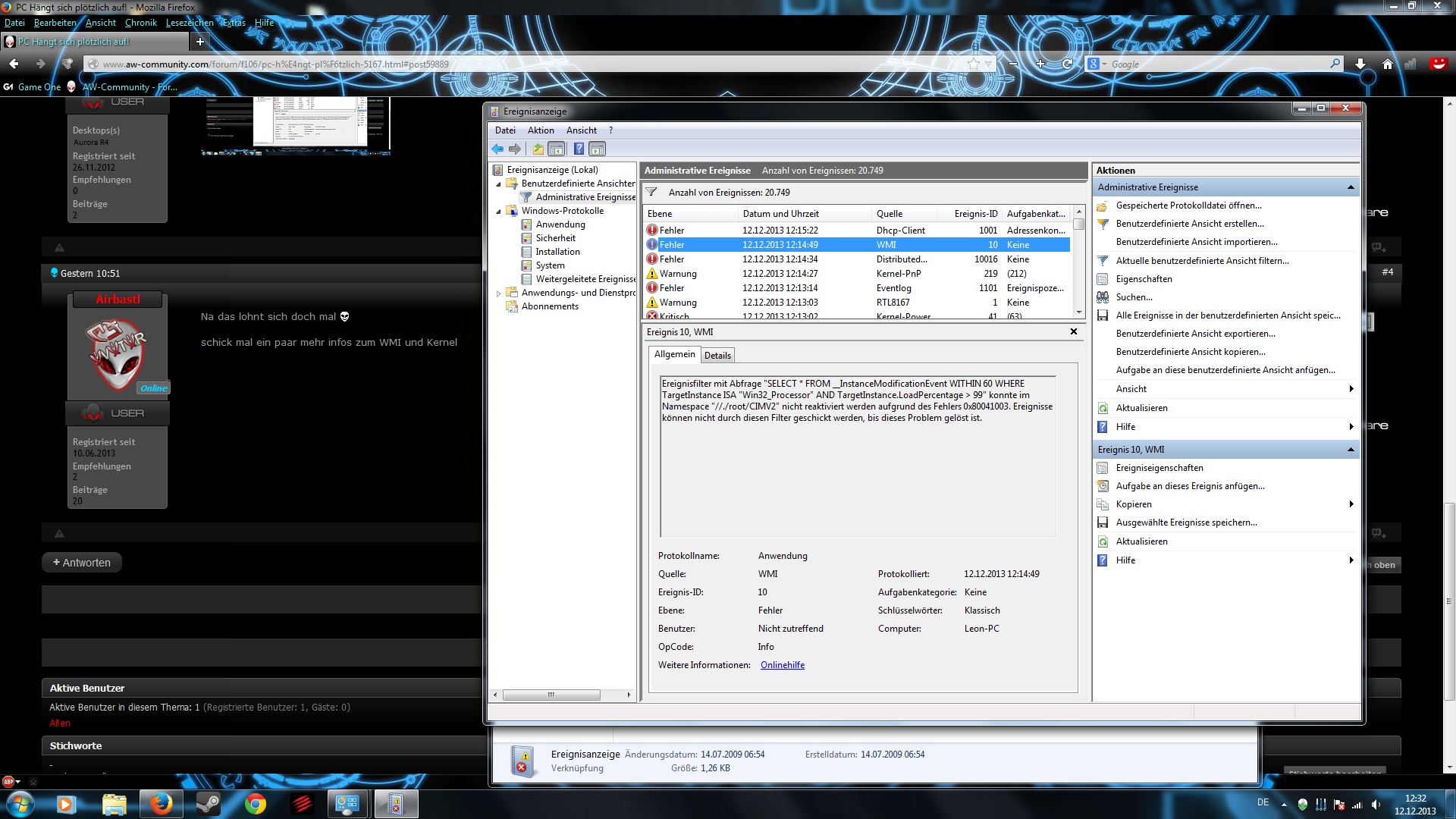The image size is (1456, 819).
Task: Click the up-one-level folder toolbar icon
Action: pos(538,149)
